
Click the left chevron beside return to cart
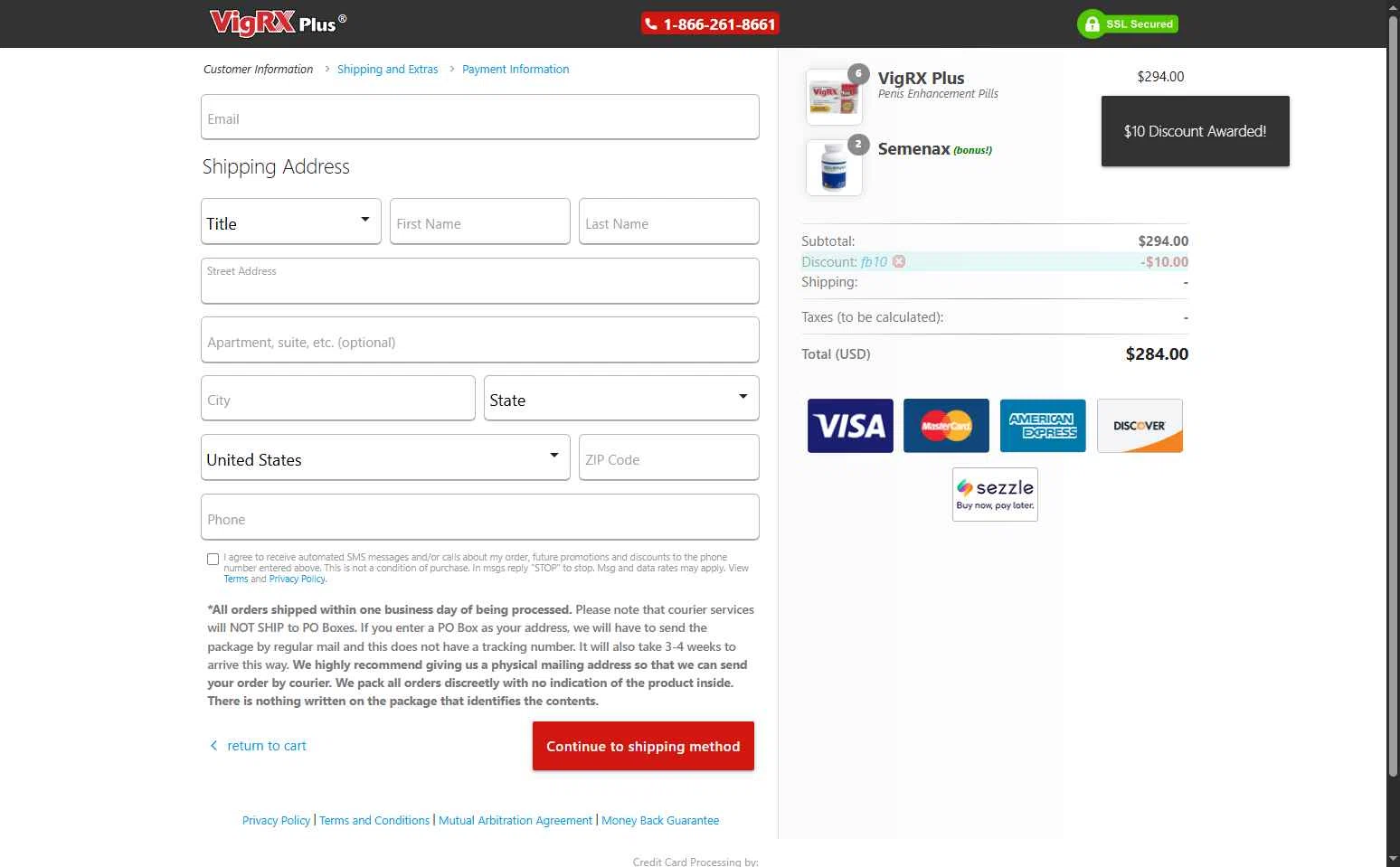coord(214,746)
